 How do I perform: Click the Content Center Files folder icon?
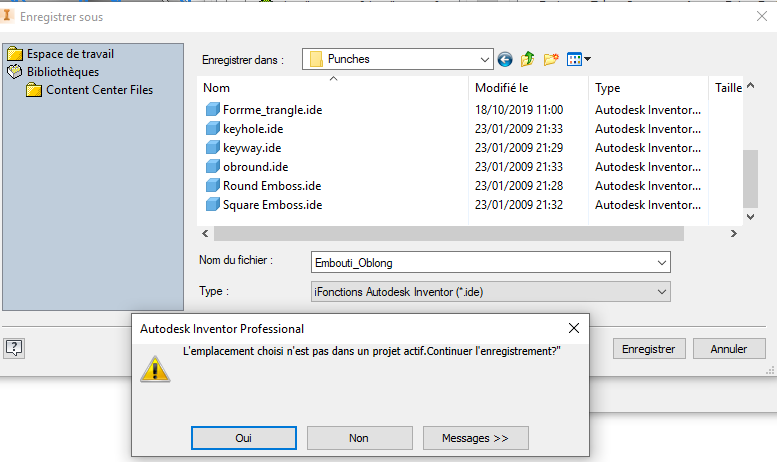[x=34, y=90]
